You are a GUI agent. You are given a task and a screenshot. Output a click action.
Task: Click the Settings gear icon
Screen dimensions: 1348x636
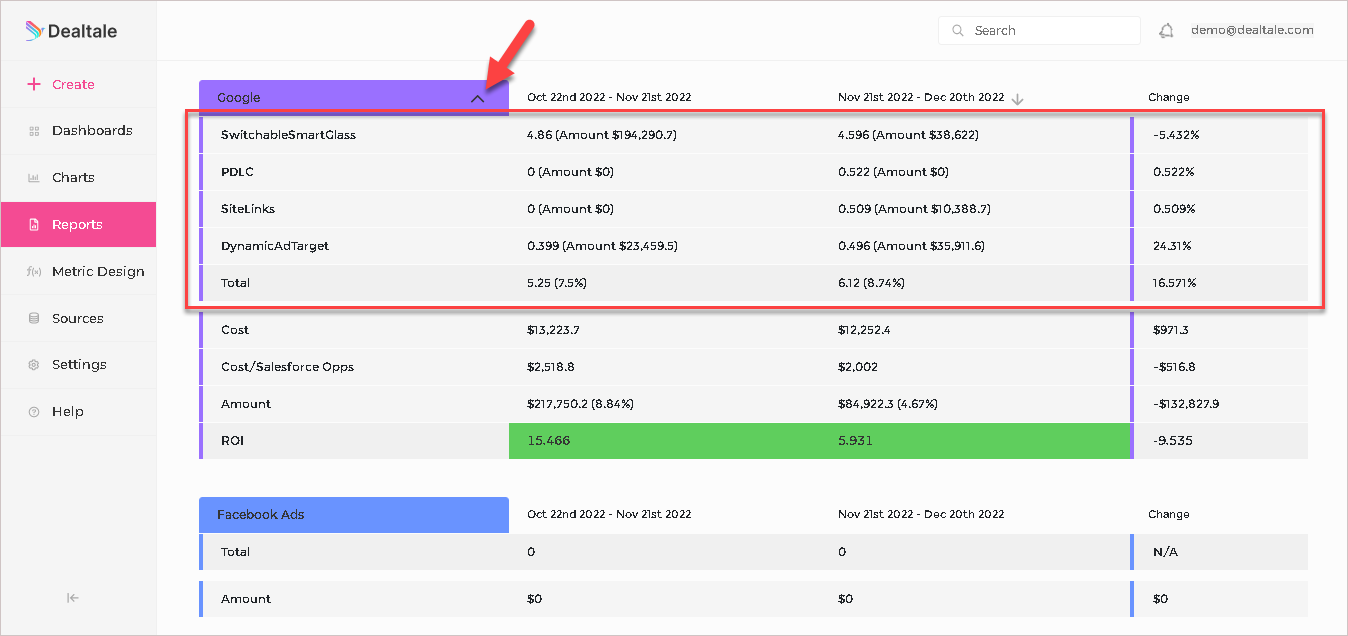coord(34,365)
